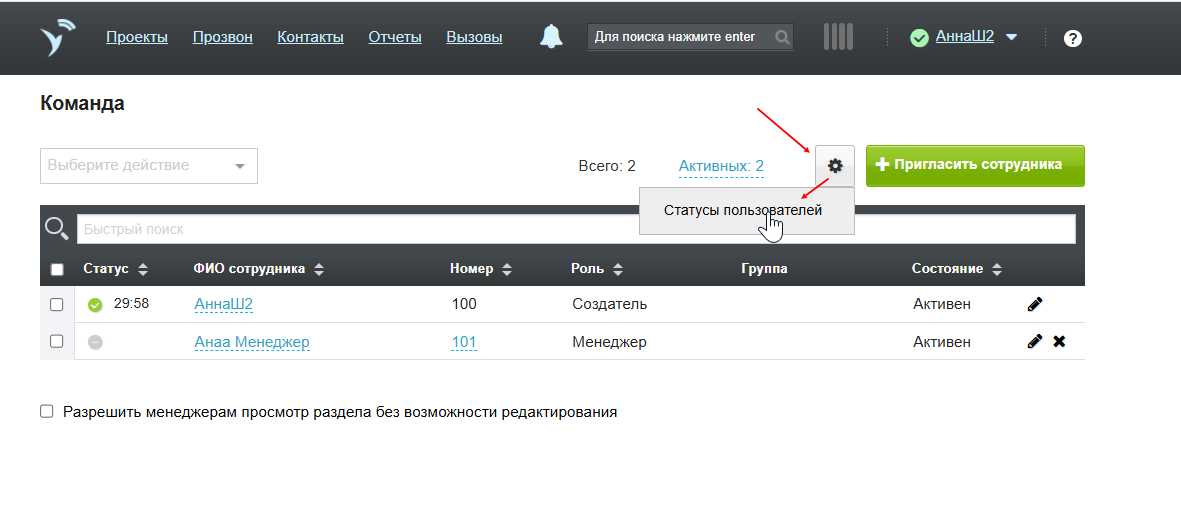Enable managers view-only permission checkbox
This screenshot has height=521, width=1181.
tap(47, 411)
